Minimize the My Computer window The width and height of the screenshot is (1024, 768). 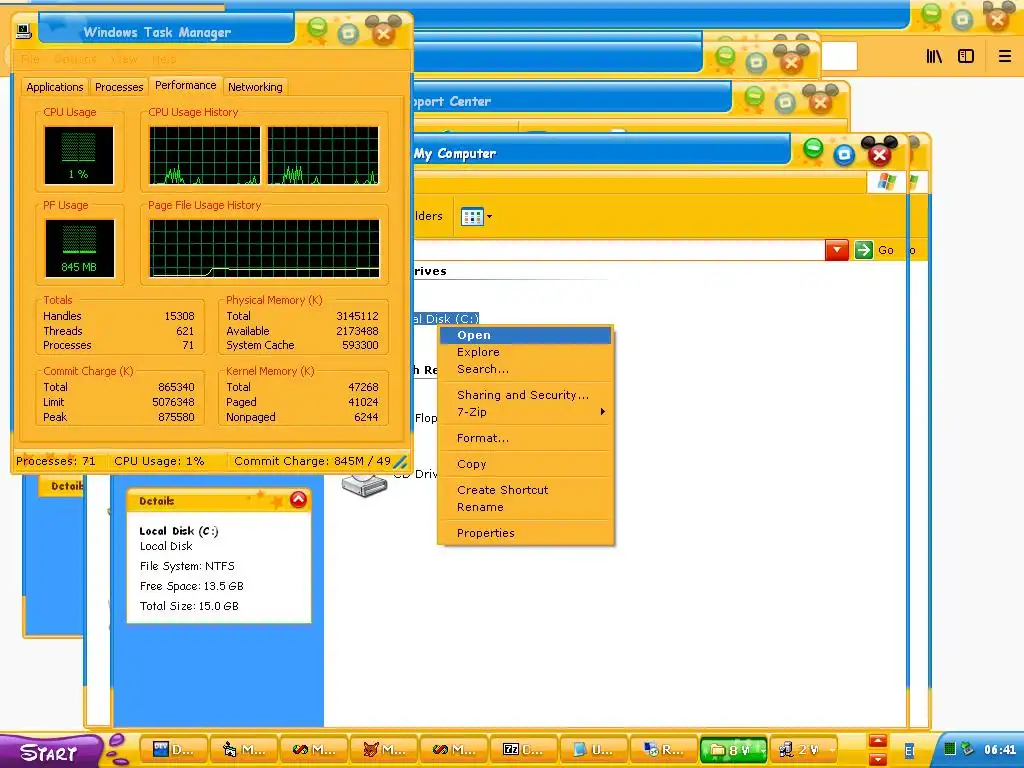tap(812, 148)
